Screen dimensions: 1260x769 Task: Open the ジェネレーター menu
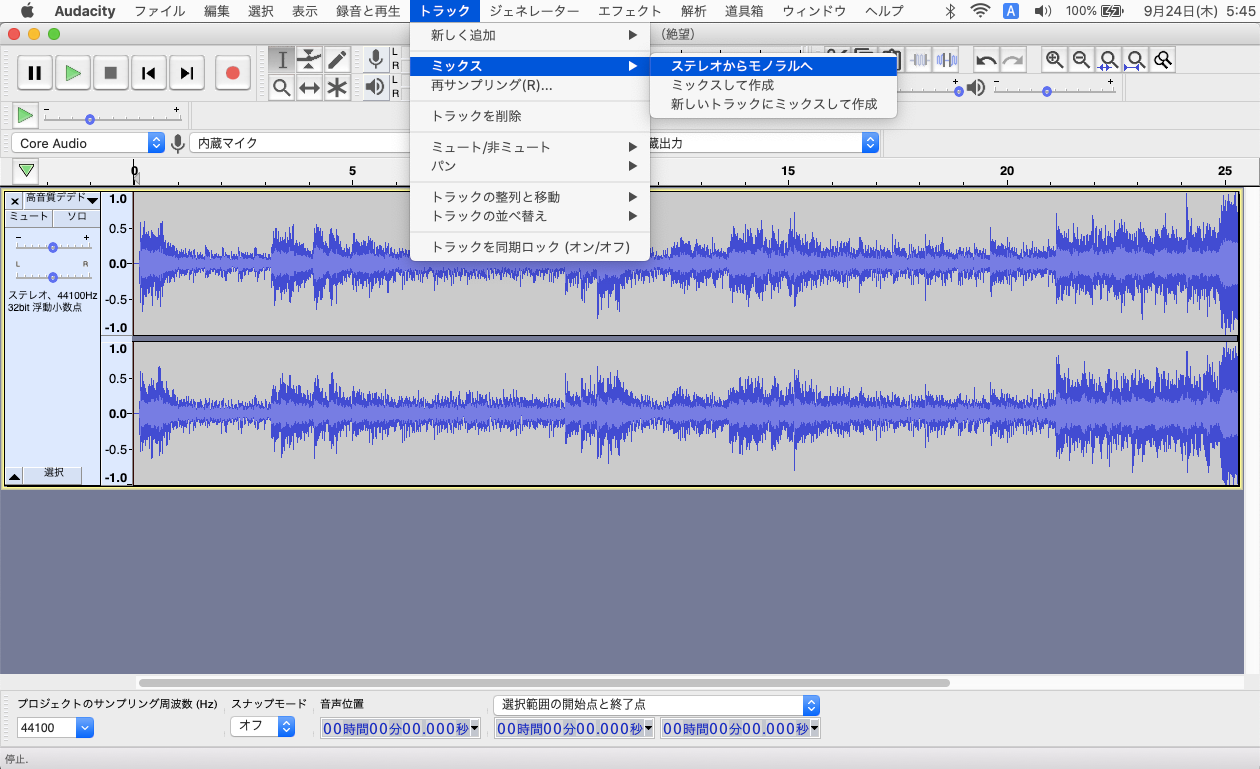[x=534, y=11]
